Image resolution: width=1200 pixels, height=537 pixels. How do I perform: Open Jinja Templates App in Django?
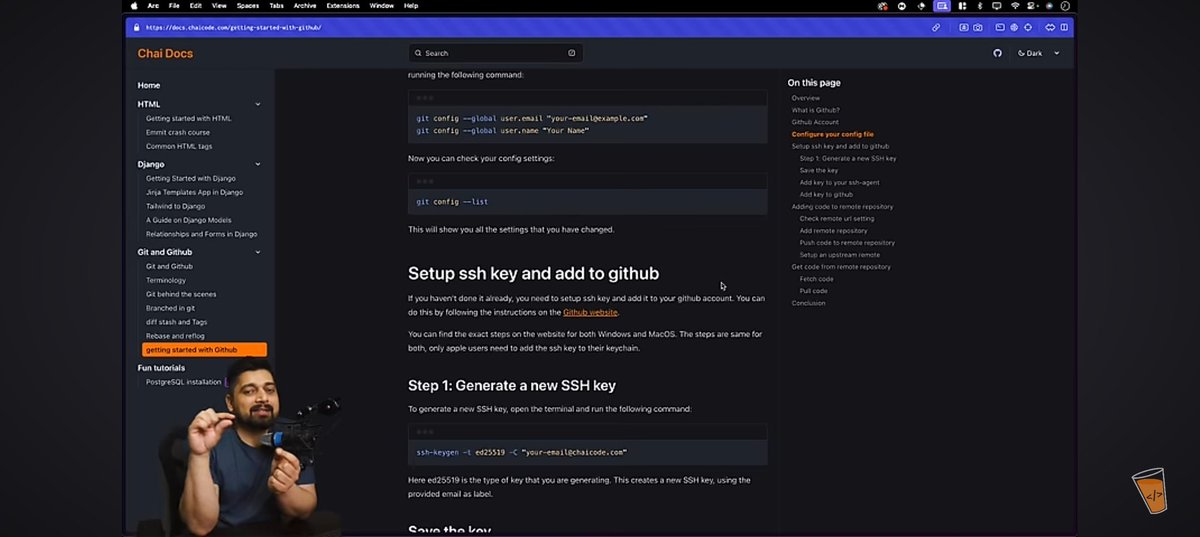[194, 192]
